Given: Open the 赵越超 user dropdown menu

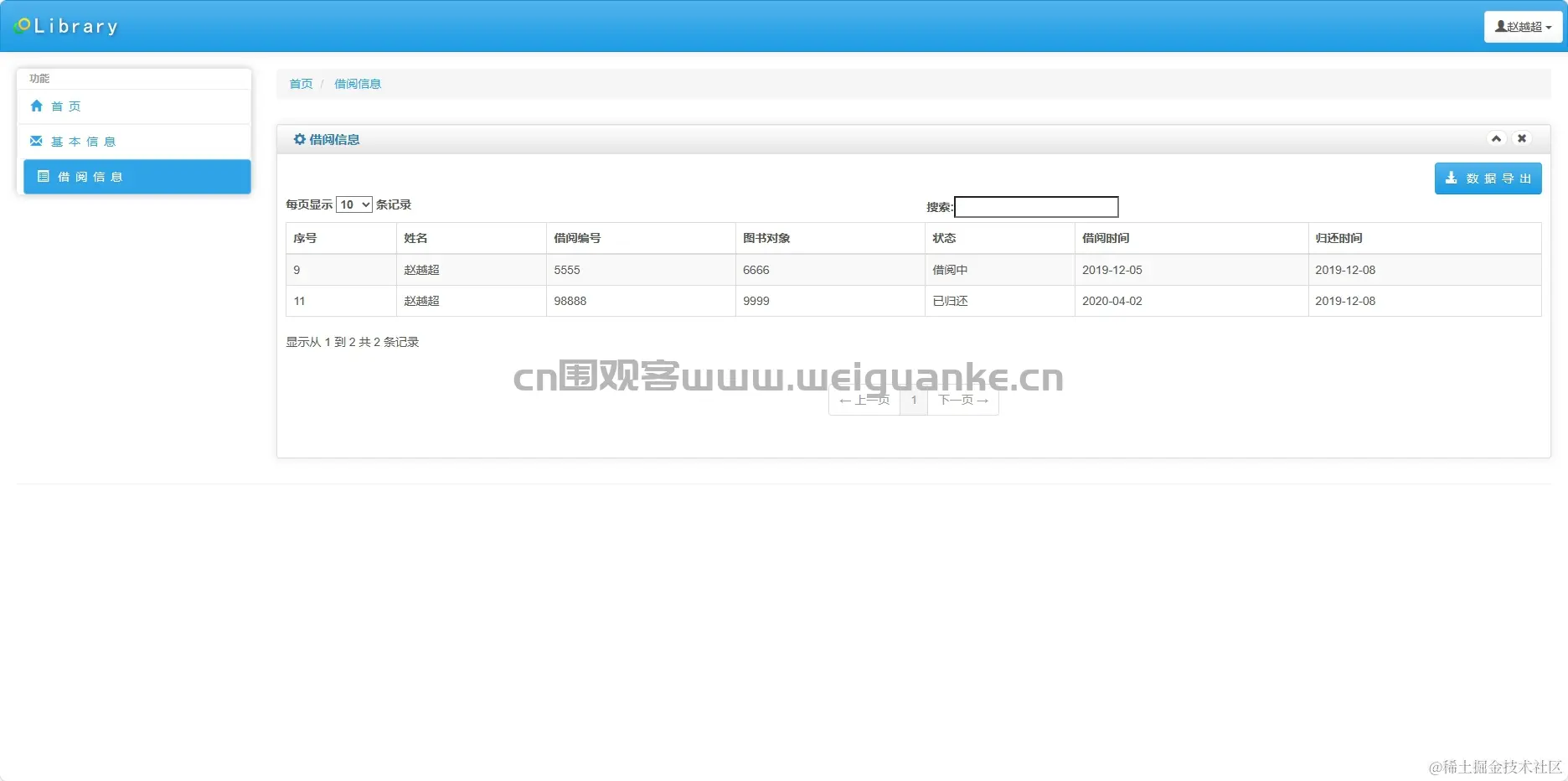Looking at the screenshot, I should (x=1523, y=27).
